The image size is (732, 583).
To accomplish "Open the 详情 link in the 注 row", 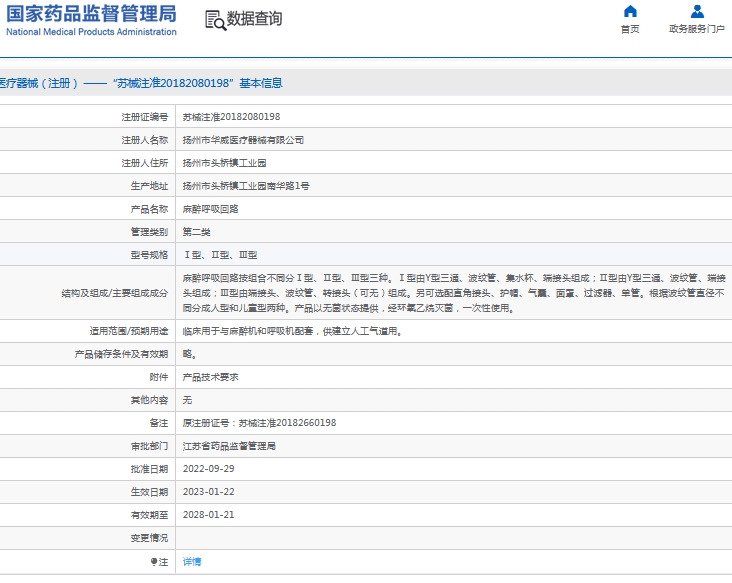I will tap(192, 562).
